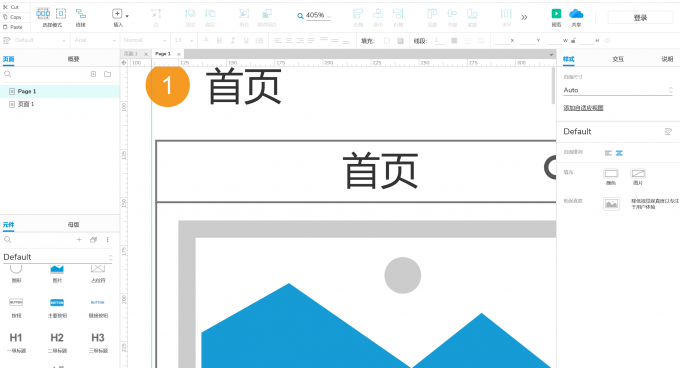Screen dimensions: 680x368
Task: Expand the Insert tool dropdown arrow
Action: pos(127,16)
